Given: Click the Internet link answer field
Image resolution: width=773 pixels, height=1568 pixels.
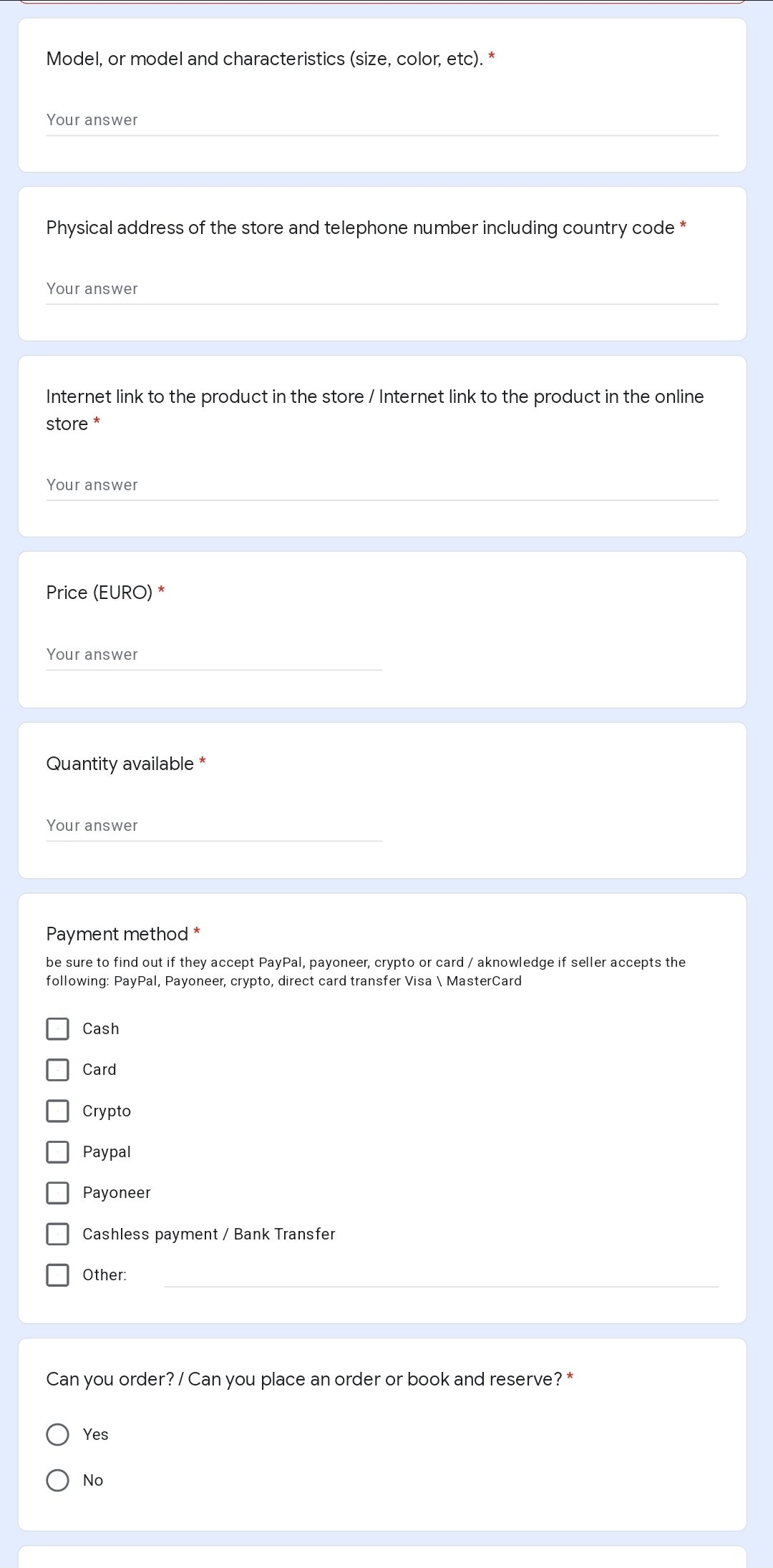Looking at the screenshot, I should point(381,485).
